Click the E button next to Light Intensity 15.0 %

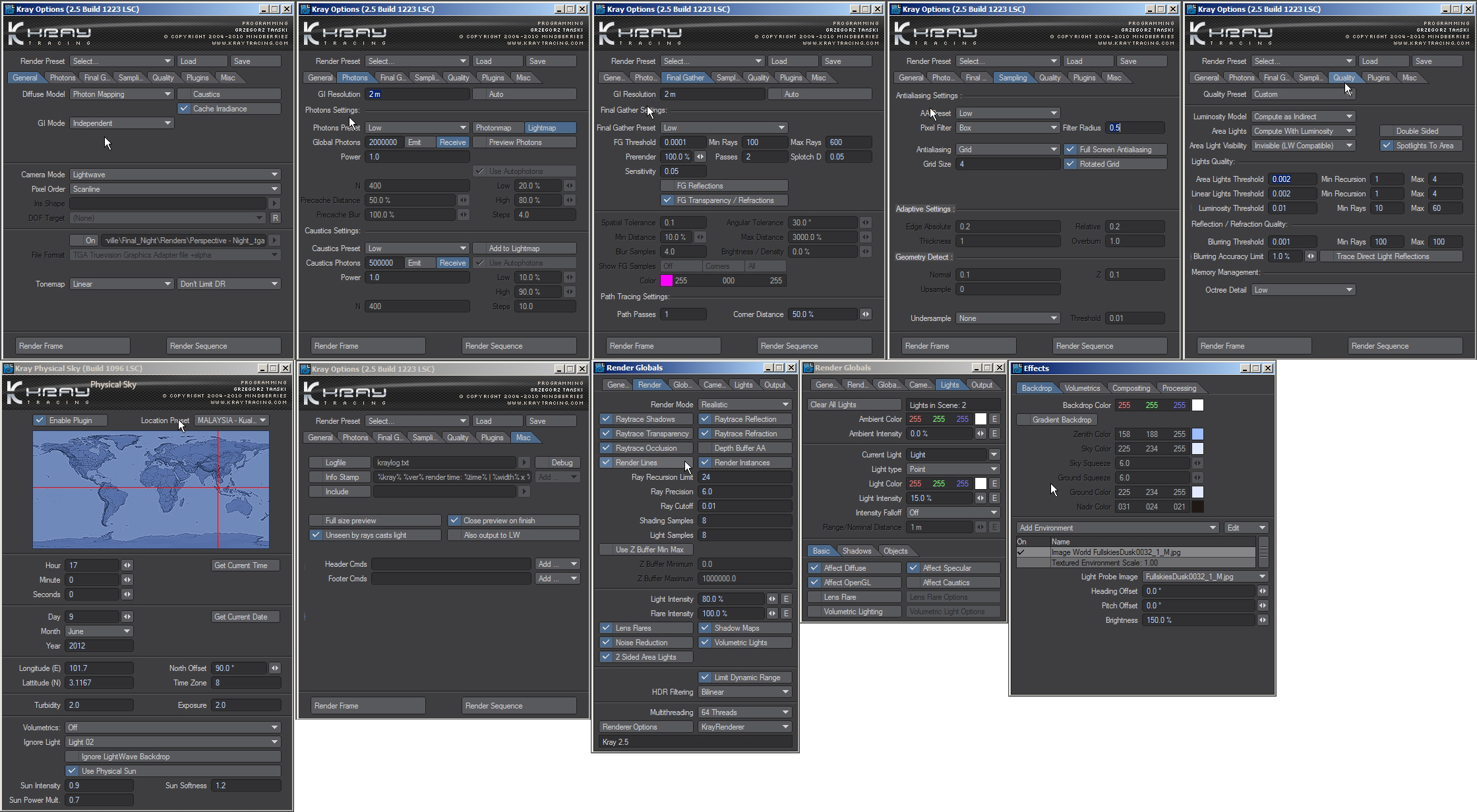[x=994, y=498]
